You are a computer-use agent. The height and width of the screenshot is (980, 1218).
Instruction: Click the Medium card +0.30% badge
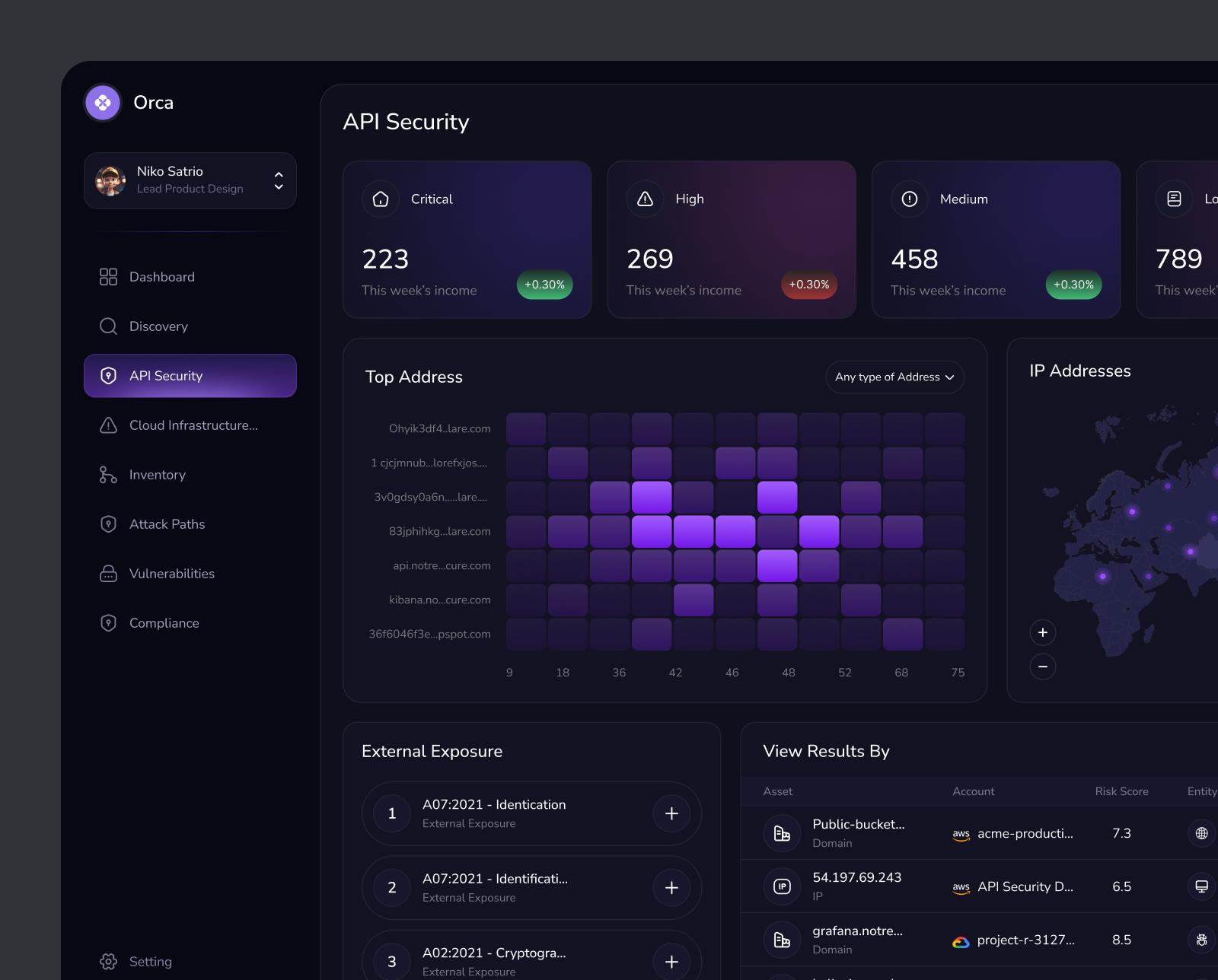[1073, 285]
